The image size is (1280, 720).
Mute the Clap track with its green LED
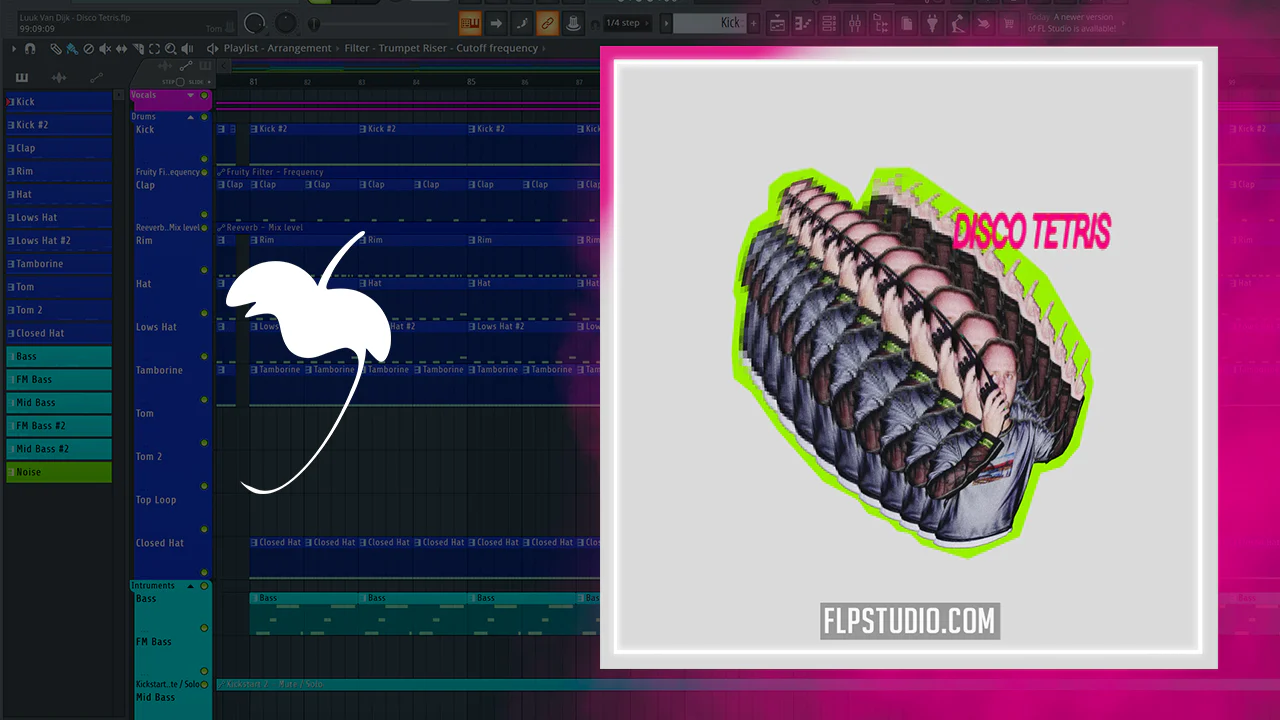(204, 215)
